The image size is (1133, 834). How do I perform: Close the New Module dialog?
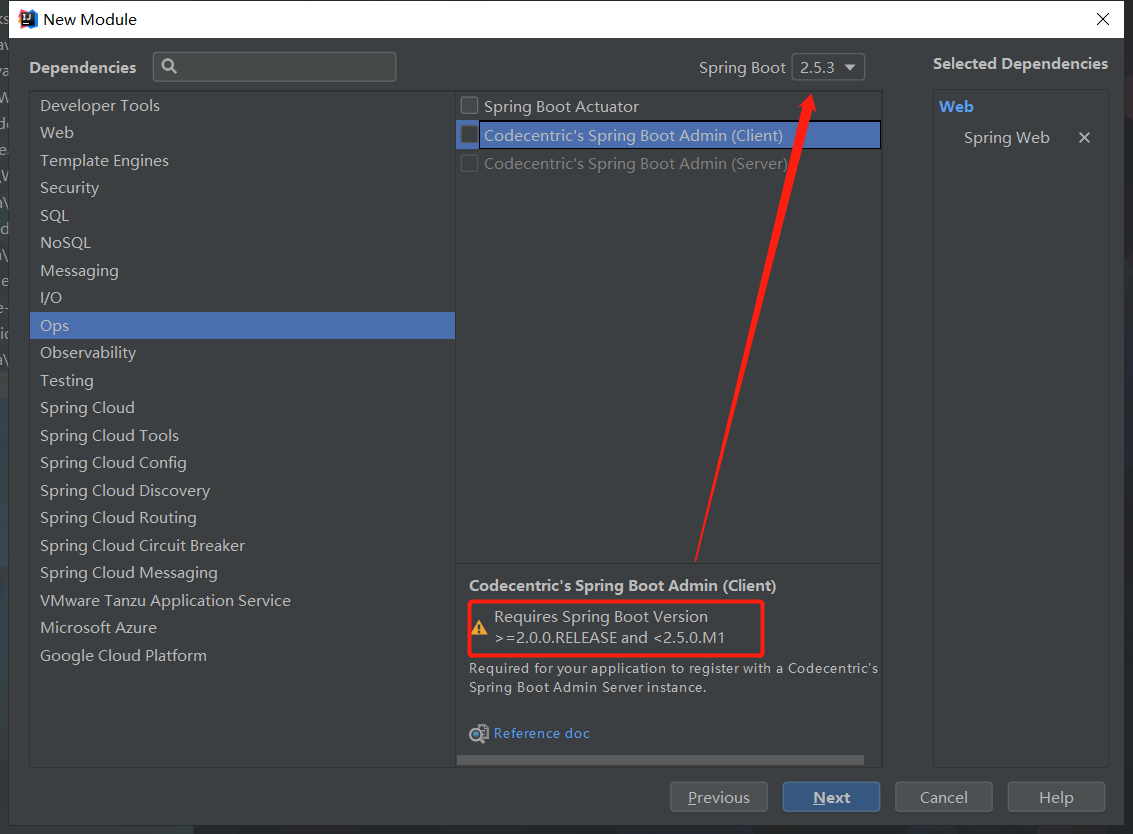(1103, 19)
